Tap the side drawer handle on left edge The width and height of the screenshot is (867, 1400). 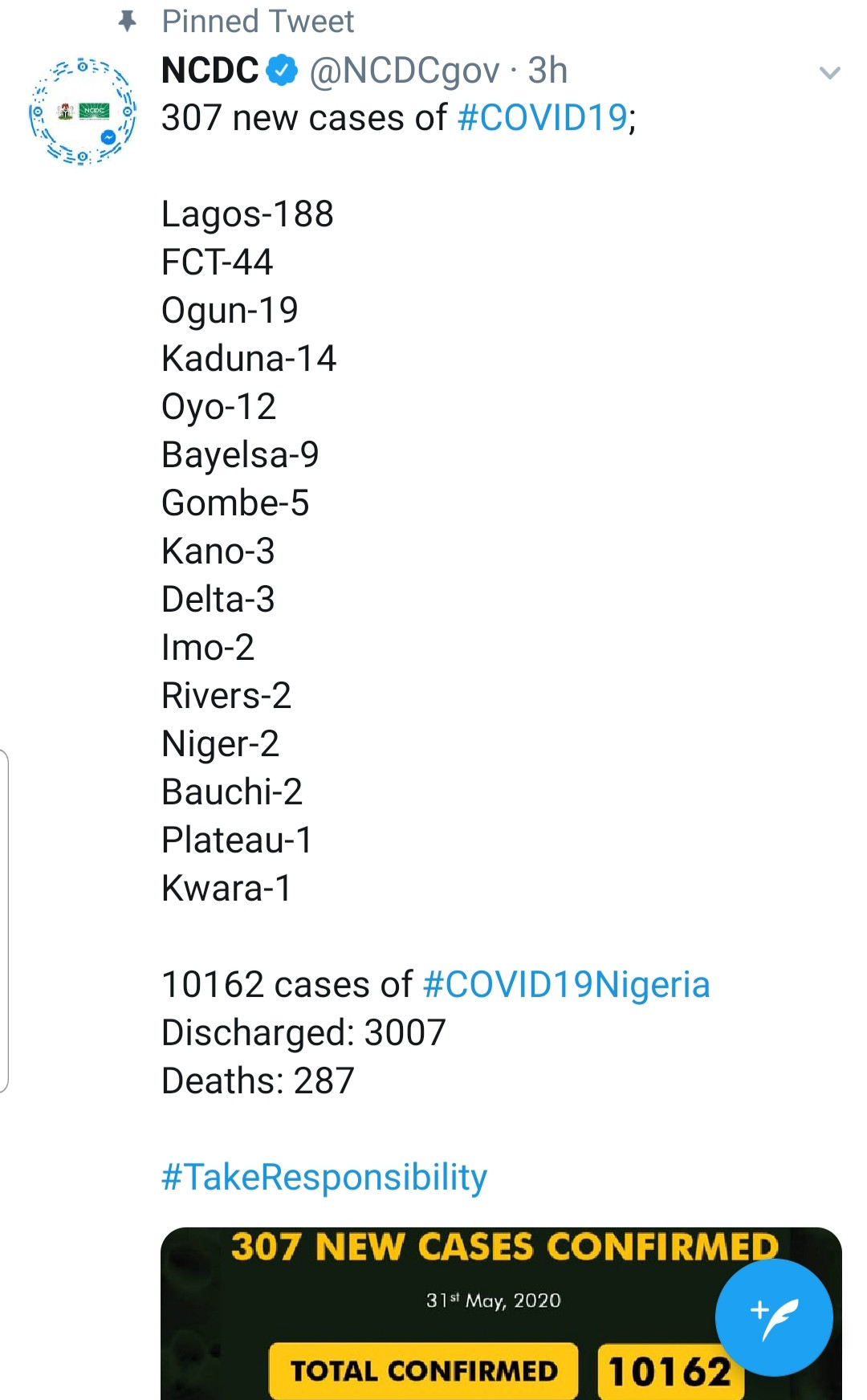(4, 921)
